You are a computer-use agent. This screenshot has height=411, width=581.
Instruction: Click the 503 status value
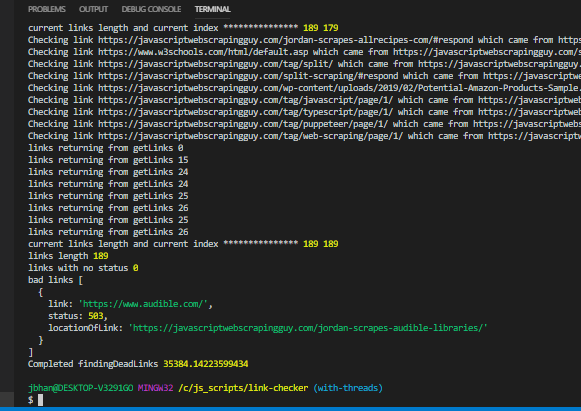(96, 316)
